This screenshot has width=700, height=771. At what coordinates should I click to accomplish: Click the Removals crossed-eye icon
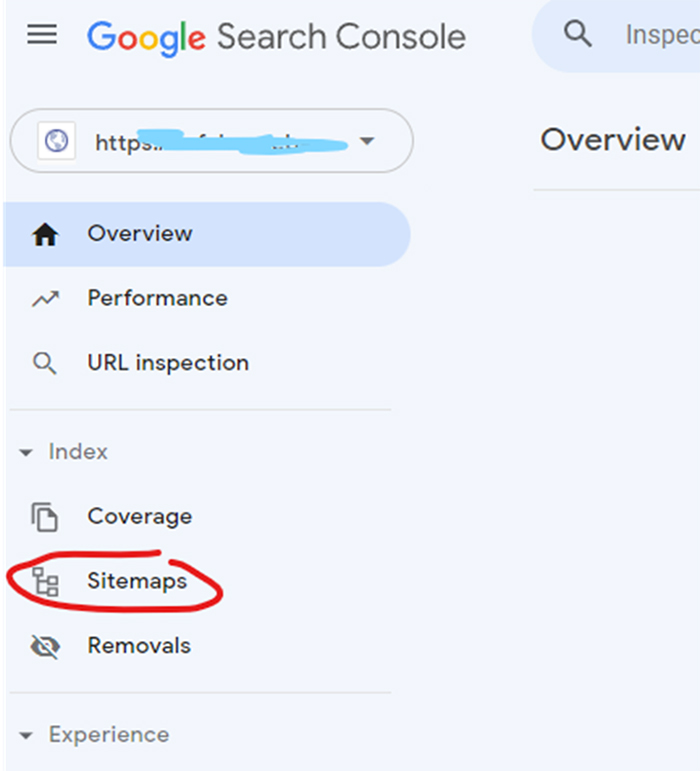[x=45, y=646]
